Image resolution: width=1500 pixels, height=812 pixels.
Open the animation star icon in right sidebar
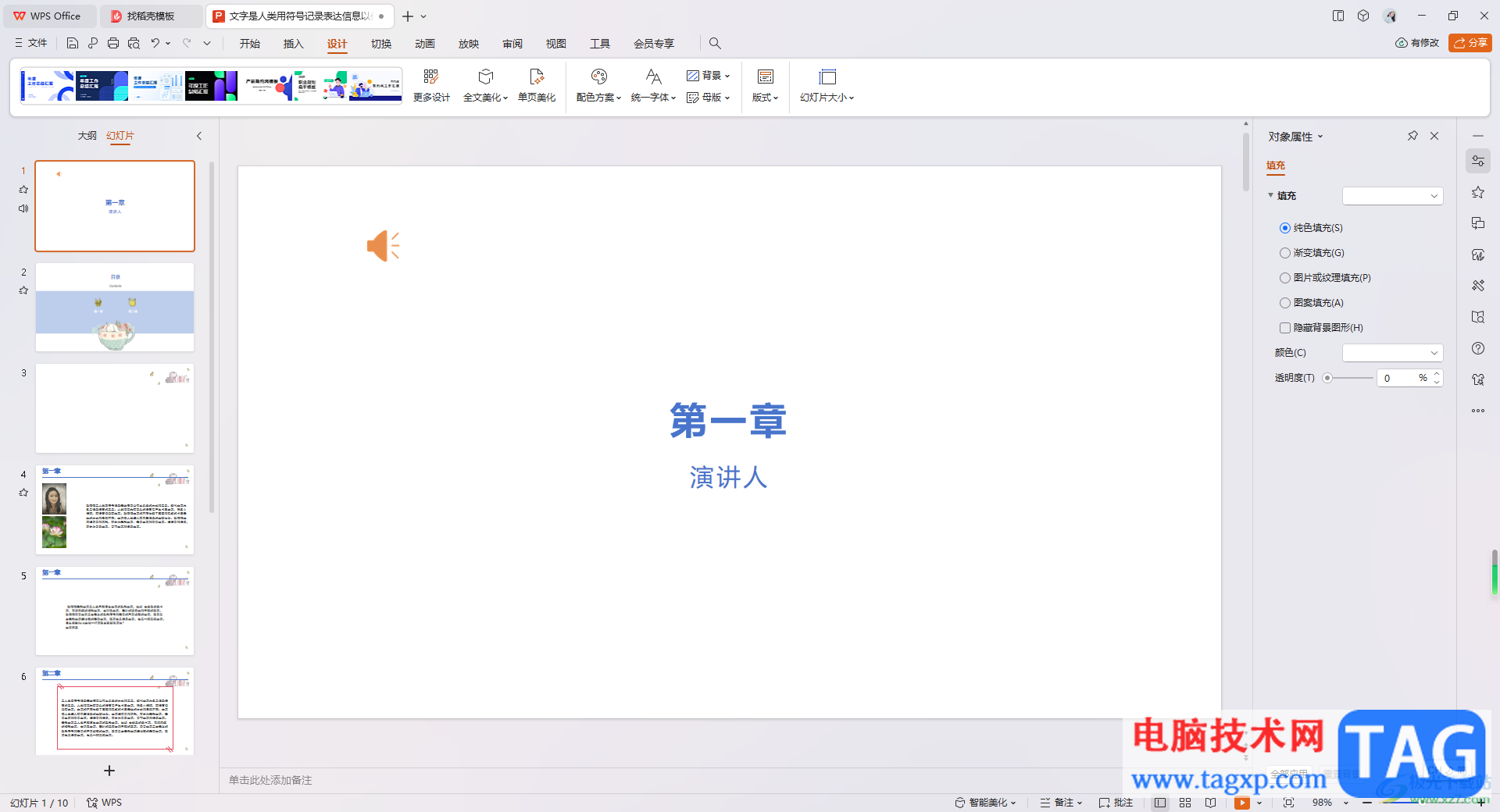(1478, 192)
